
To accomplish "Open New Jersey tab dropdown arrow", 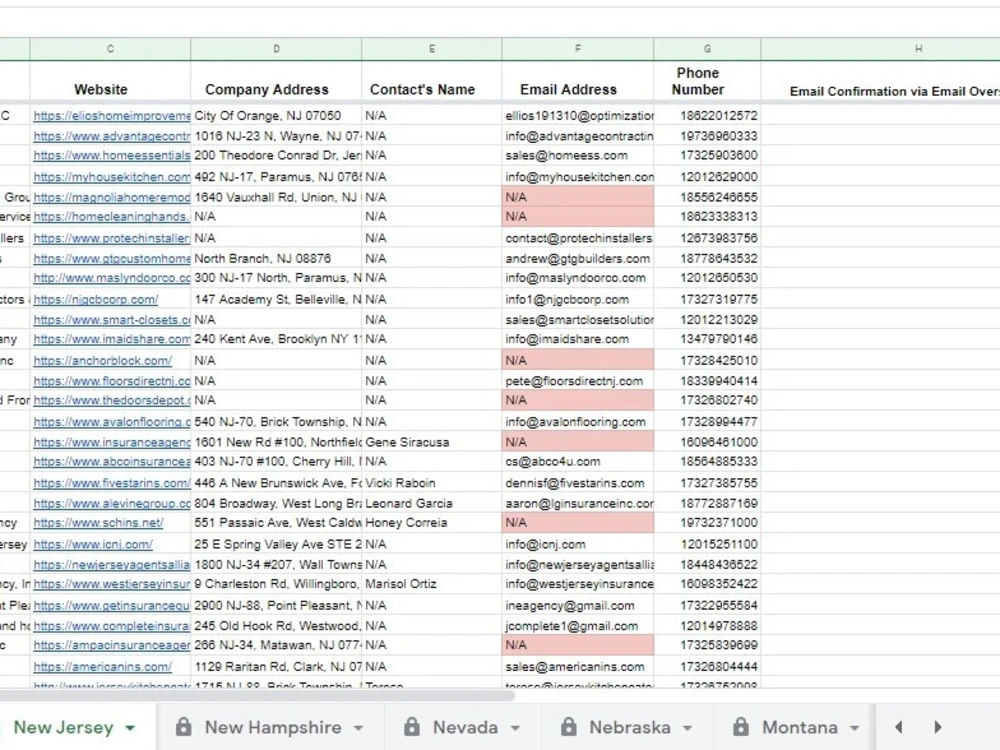I will pyautogui.click(x=130, y=728).
